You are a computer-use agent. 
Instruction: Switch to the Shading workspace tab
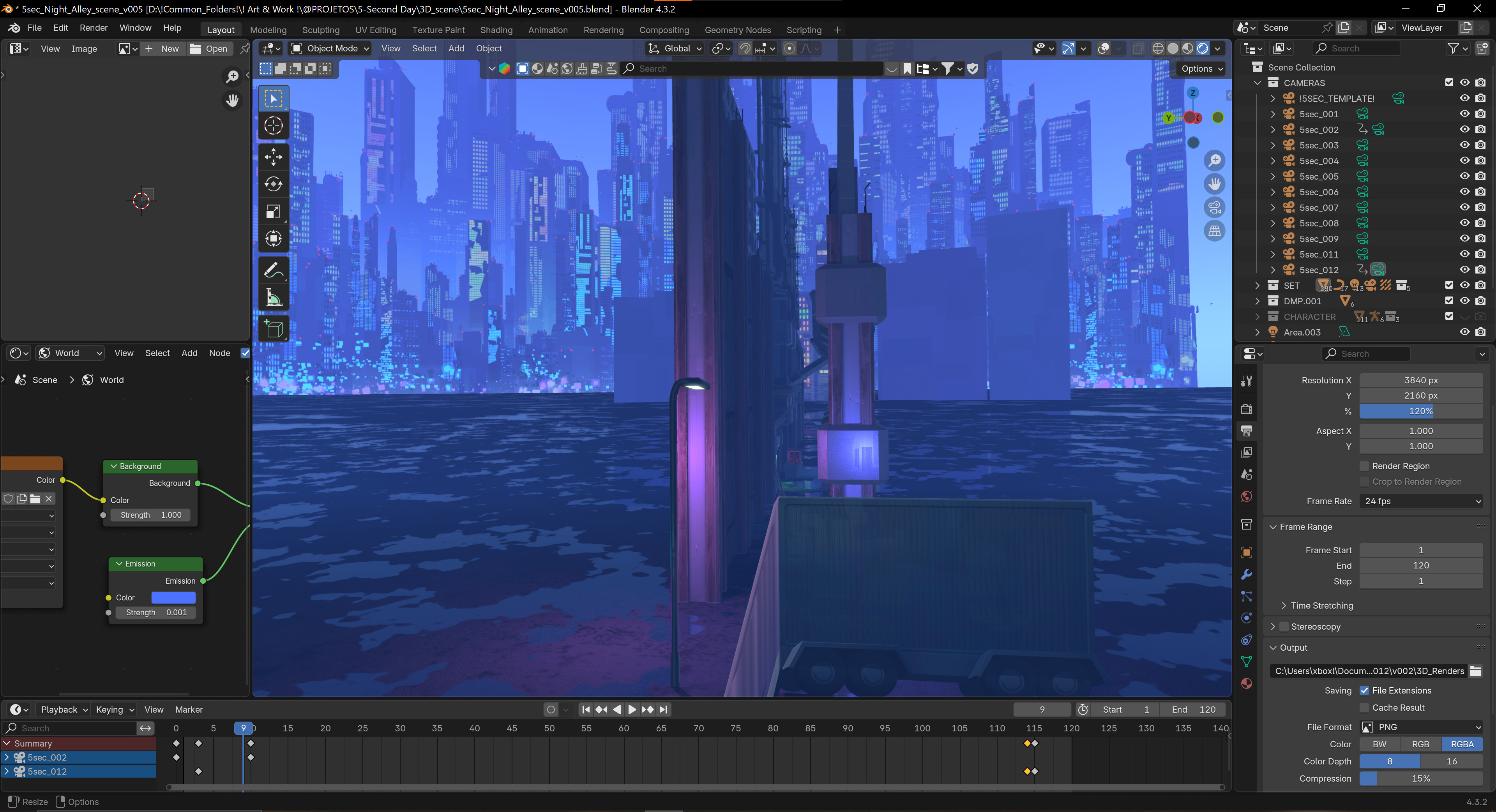pyautogui.click(x=496, y=30)
